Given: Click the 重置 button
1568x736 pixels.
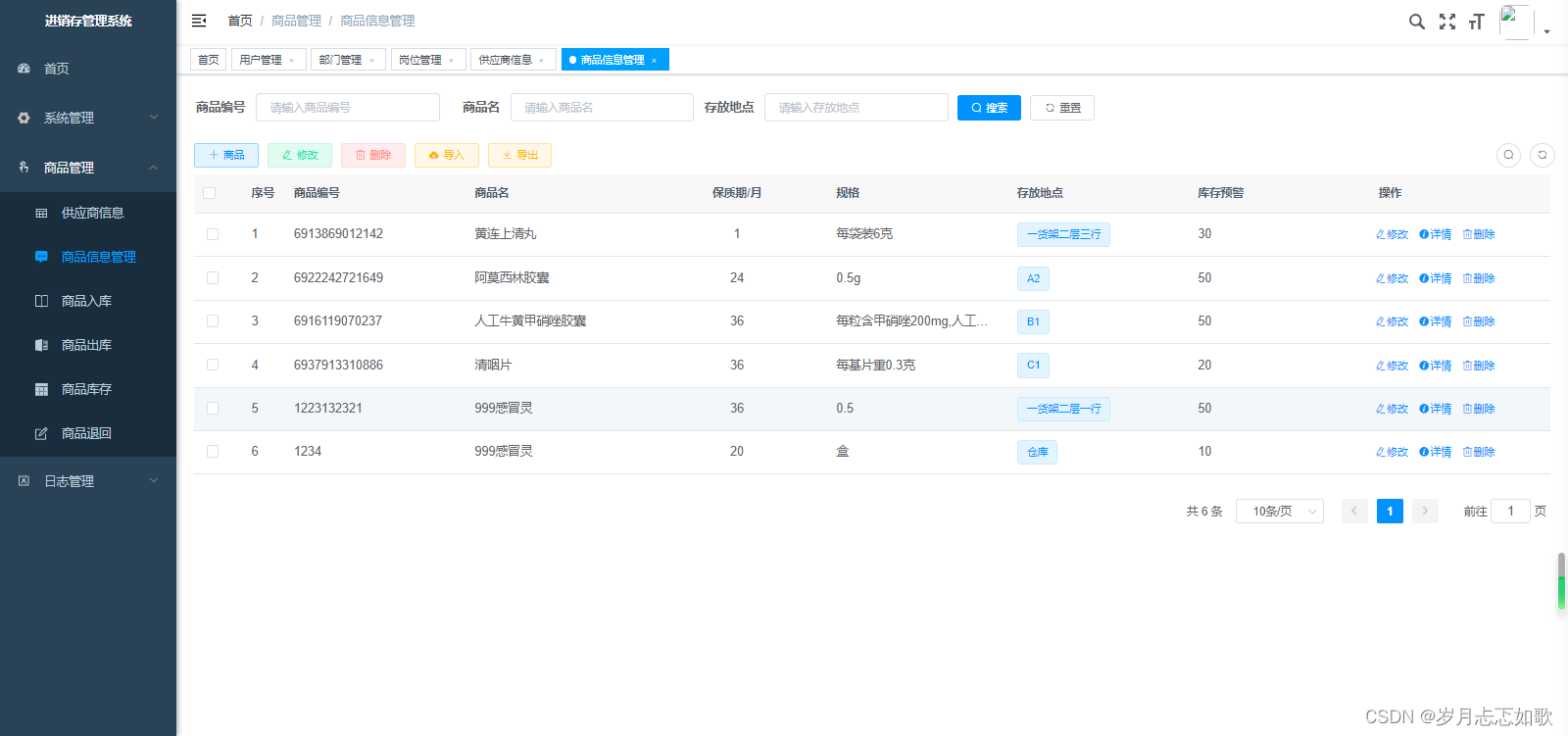Looking at the screenshot, I should tap(1062, 108).
